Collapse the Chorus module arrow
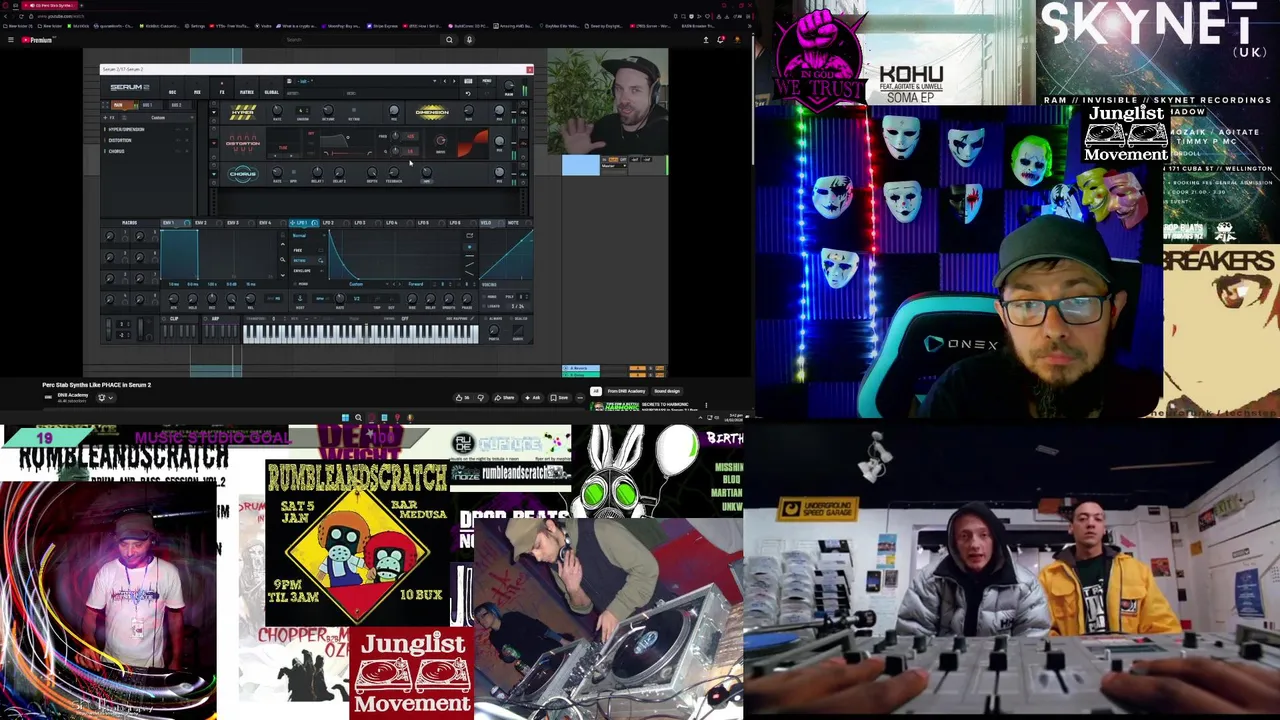The image size is (1280, 720). [214, 174]
